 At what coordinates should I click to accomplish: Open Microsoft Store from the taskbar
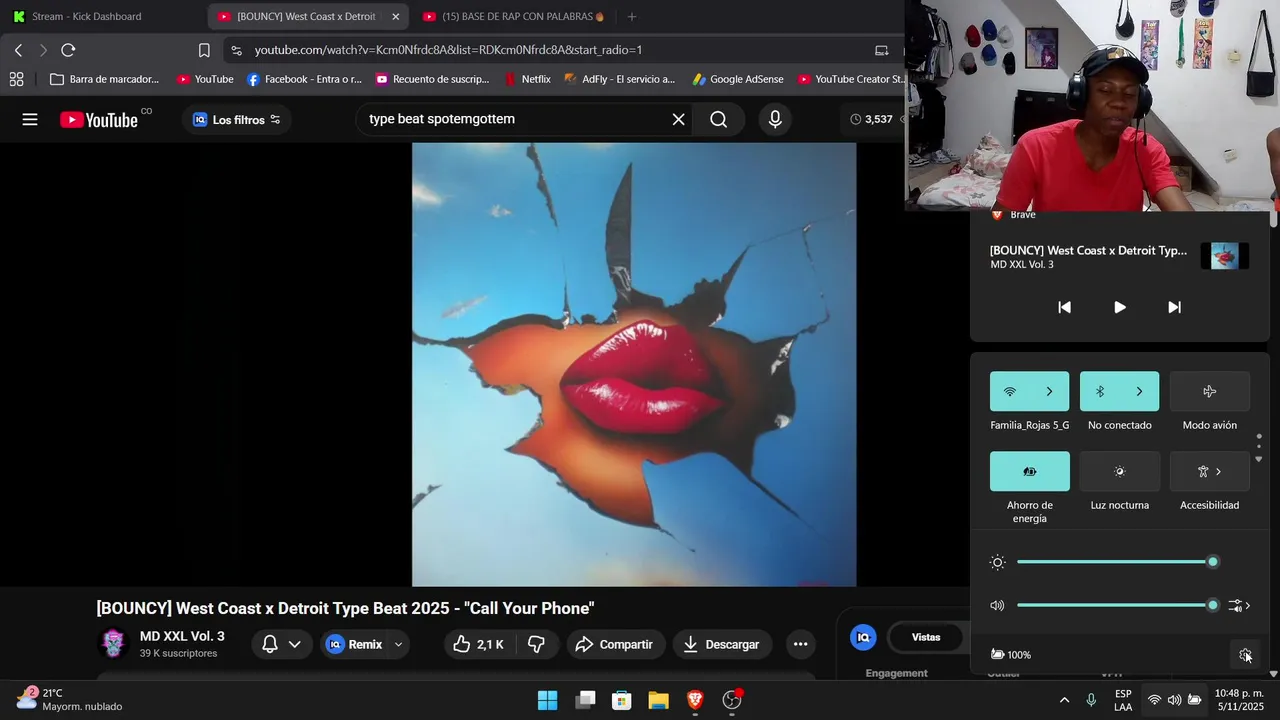tap(622, 700)
